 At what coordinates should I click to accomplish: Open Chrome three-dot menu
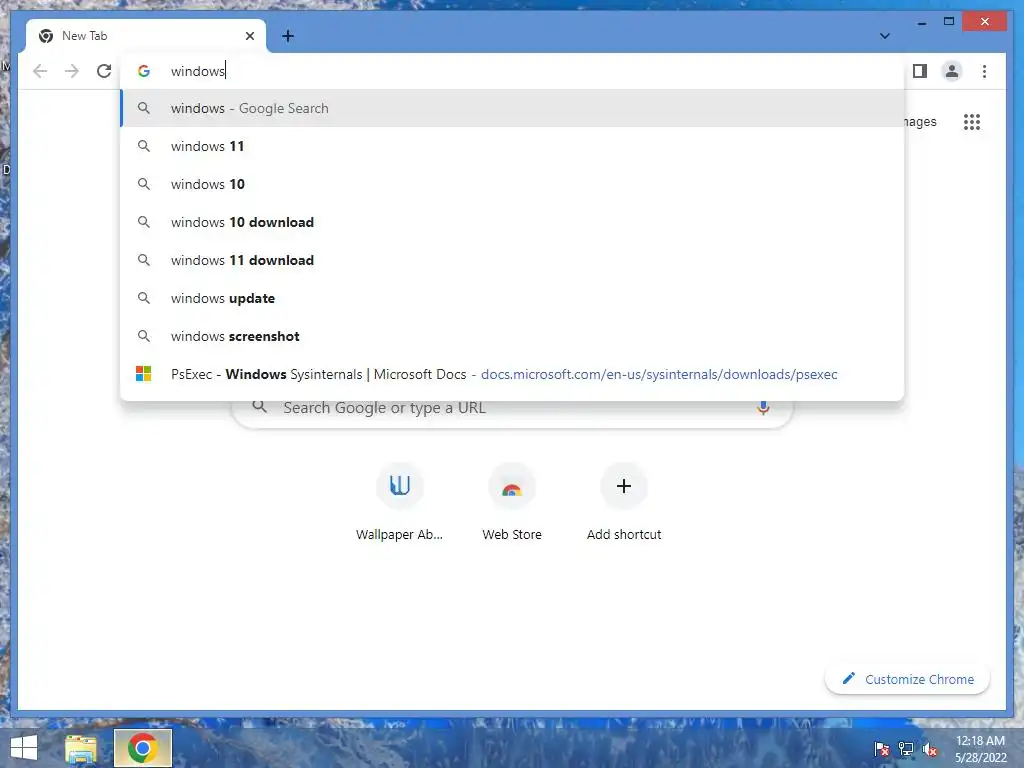coord(984,71)
